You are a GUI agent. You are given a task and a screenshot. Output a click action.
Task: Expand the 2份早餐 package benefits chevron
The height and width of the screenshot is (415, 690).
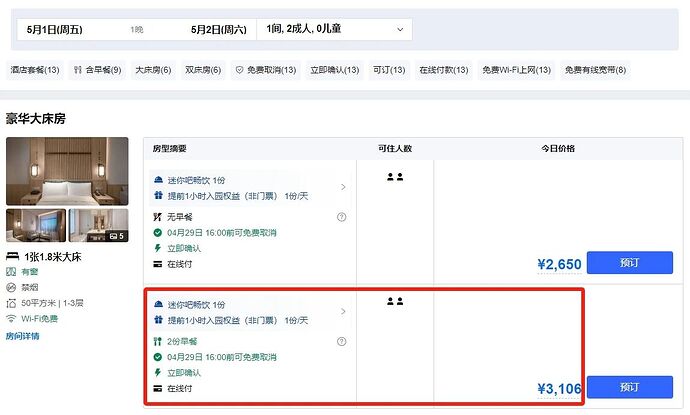tap(343, 312)
